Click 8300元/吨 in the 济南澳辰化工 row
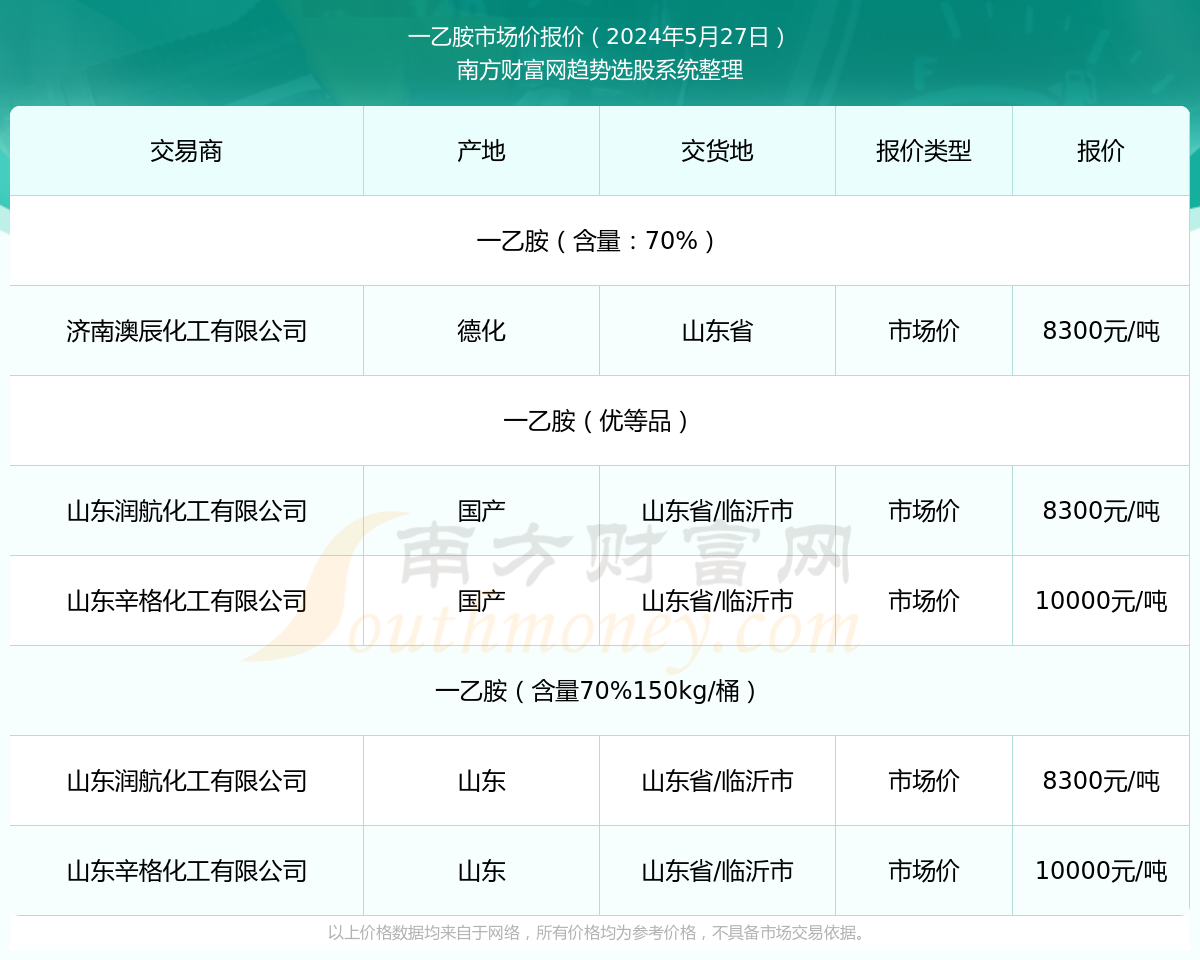Viewport: 1200px width, 960px height. [x=1101, y=331]
